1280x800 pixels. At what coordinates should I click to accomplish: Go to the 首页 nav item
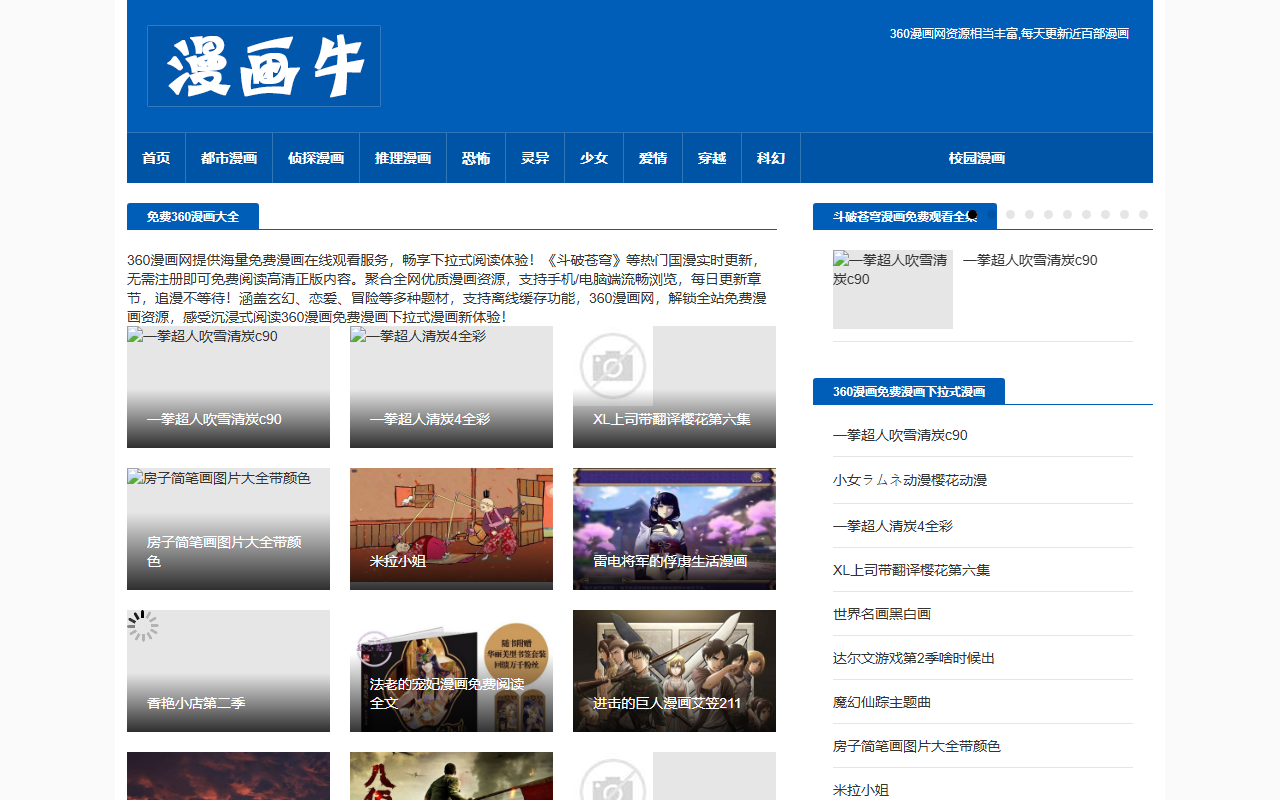tap(156, 158)
